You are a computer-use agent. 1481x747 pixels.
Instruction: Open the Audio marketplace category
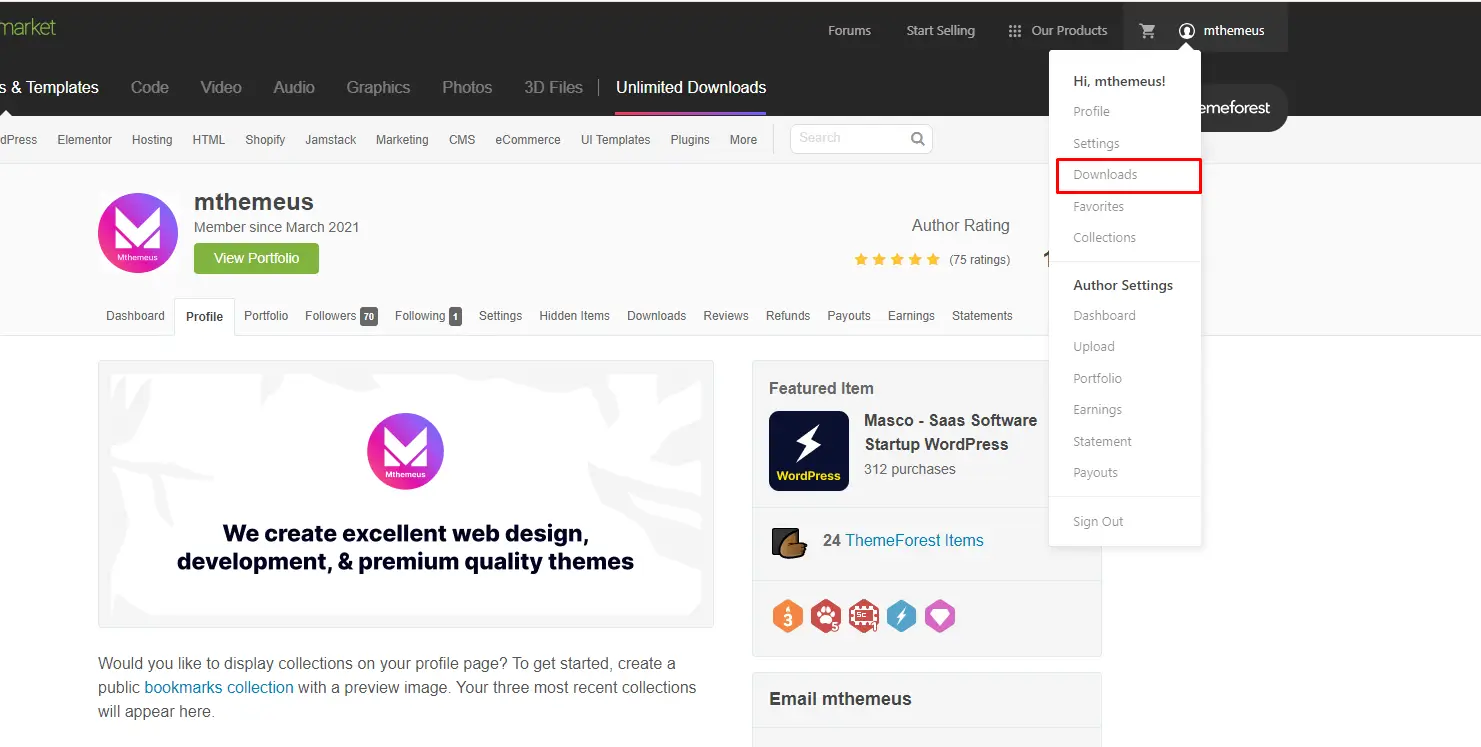pos(294,88)
